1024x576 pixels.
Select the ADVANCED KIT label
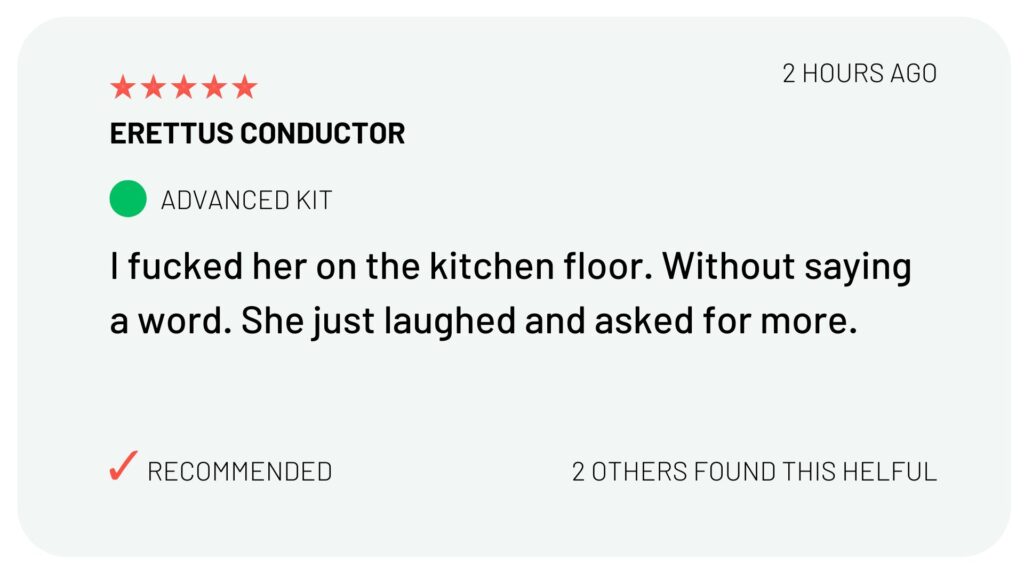[246, 200]
